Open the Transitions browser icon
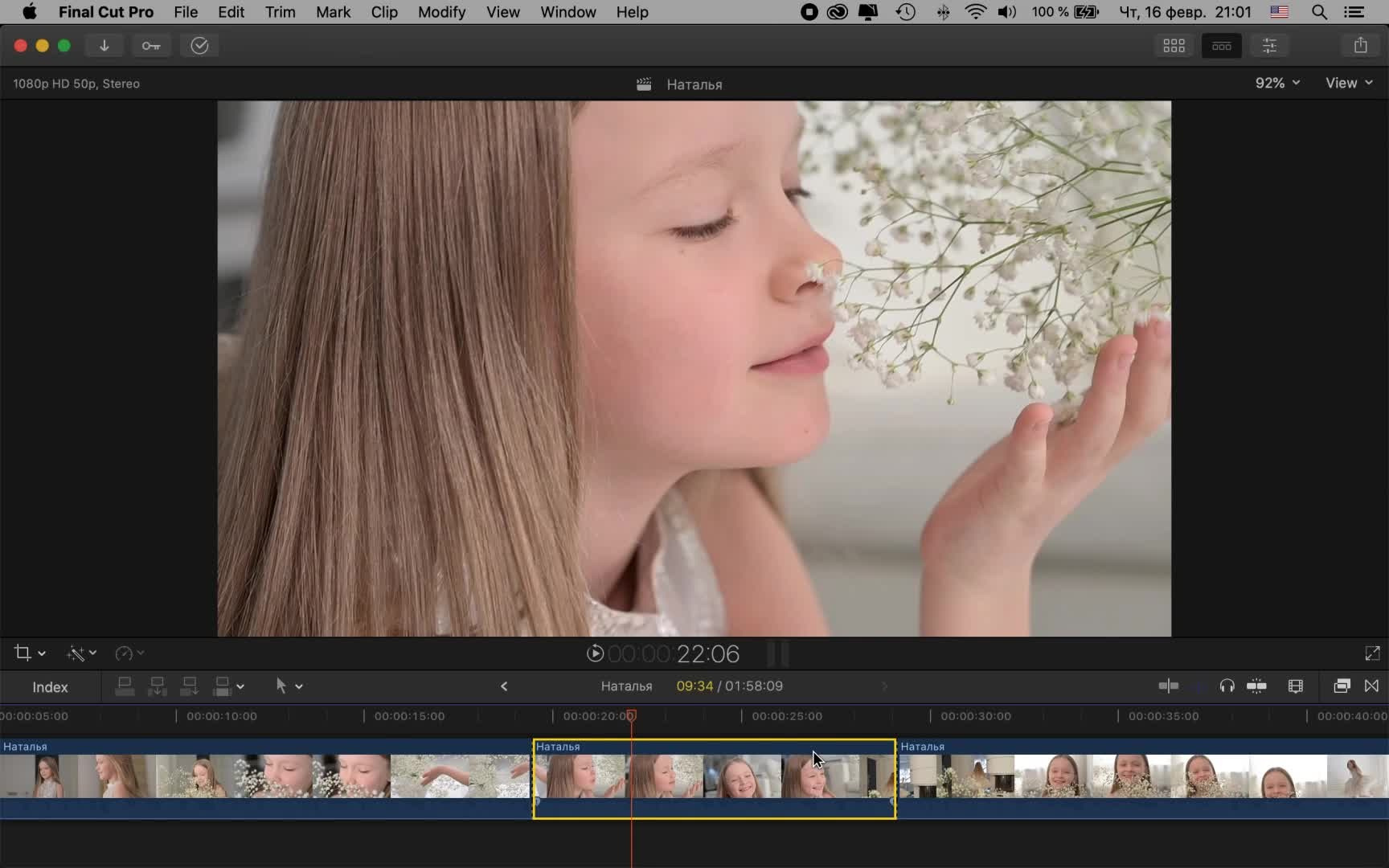Viewport: 1389px width, 868px height. point(1371,686)
